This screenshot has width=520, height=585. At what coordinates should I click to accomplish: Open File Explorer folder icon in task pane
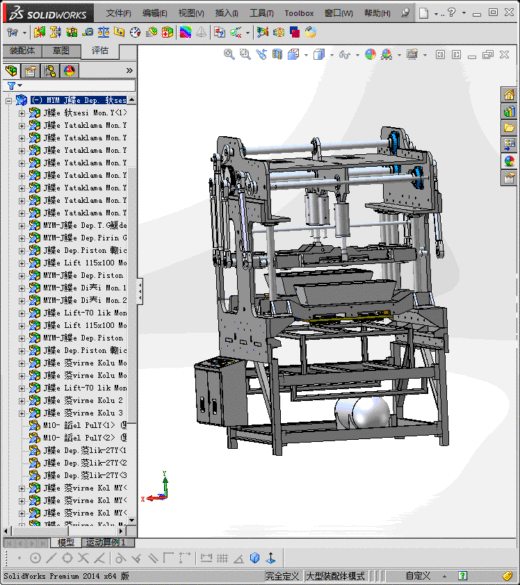(509, 128)
